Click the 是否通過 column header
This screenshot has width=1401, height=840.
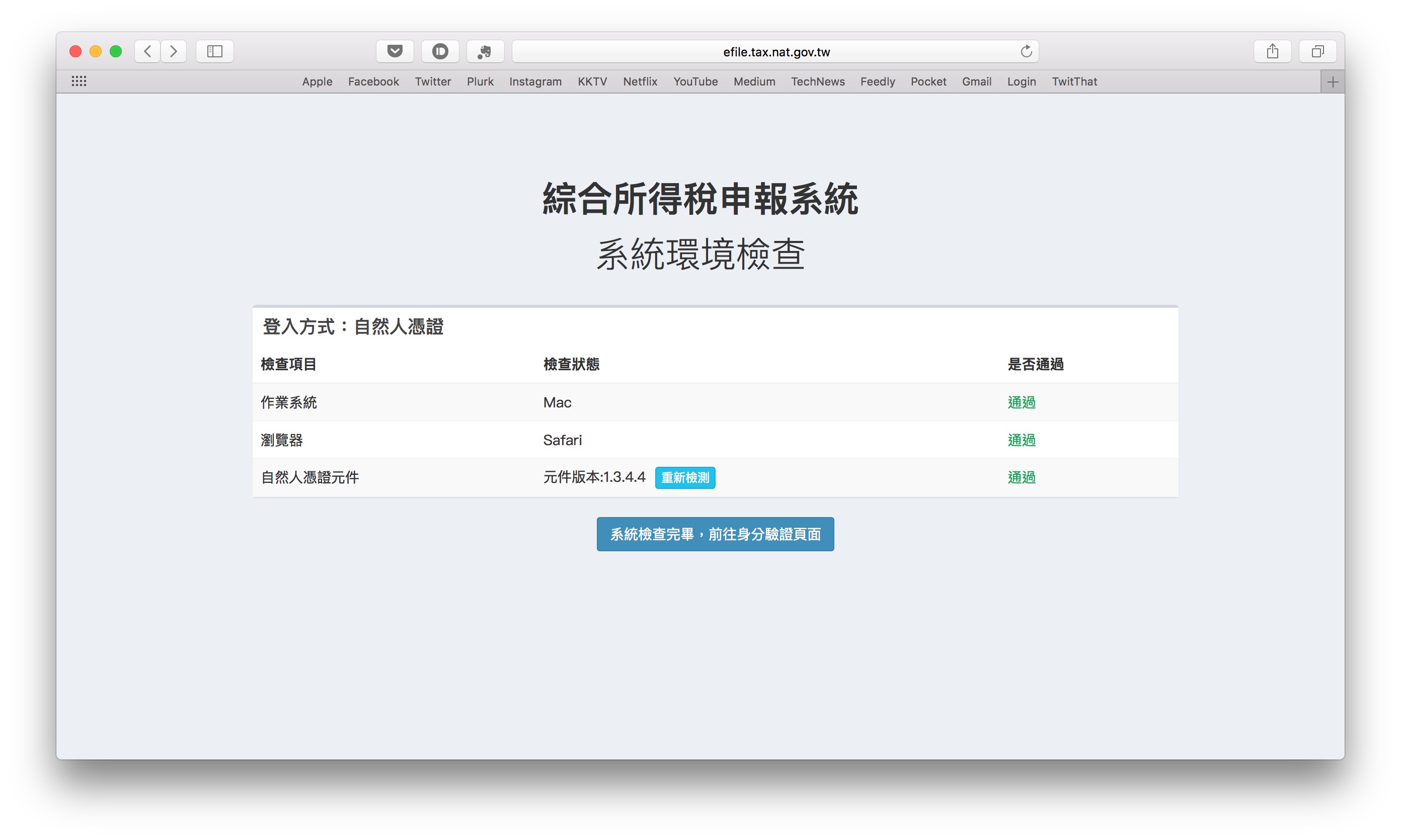click(x=1036, y=364)
